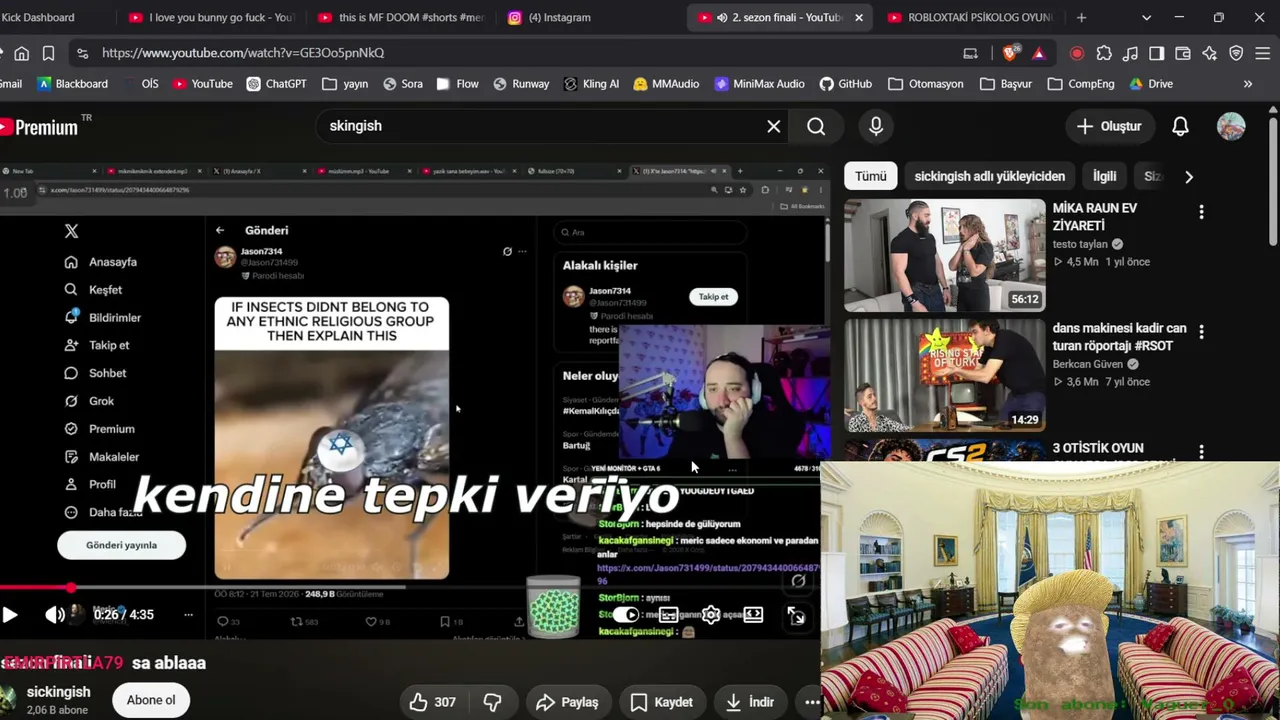This screenshot has width=1280, height=720.
Task: Go to the browser home page
Action: [22, 53]
